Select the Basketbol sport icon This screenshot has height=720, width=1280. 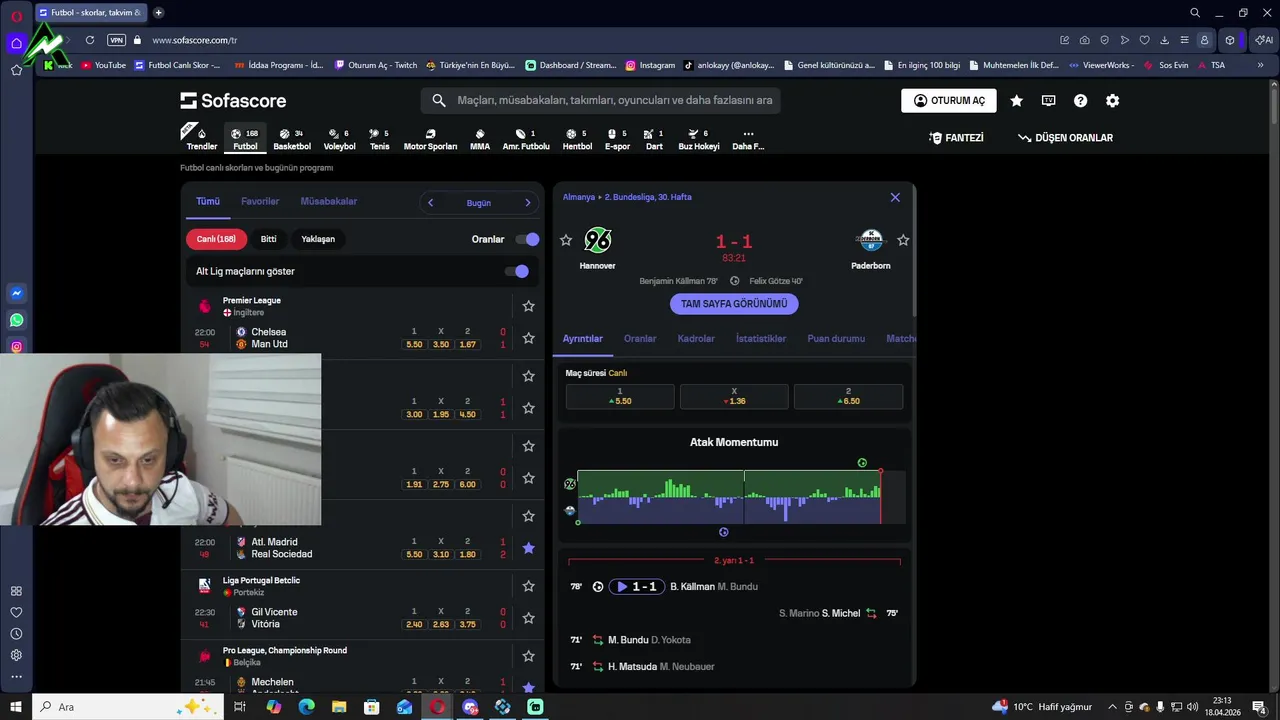pos(292,138)
